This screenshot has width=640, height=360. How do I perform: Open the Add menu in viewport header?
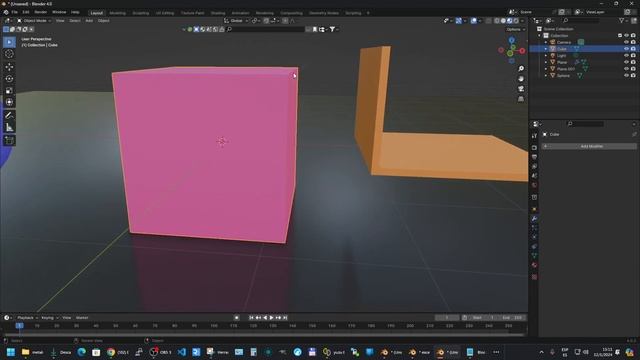(89, 20)
